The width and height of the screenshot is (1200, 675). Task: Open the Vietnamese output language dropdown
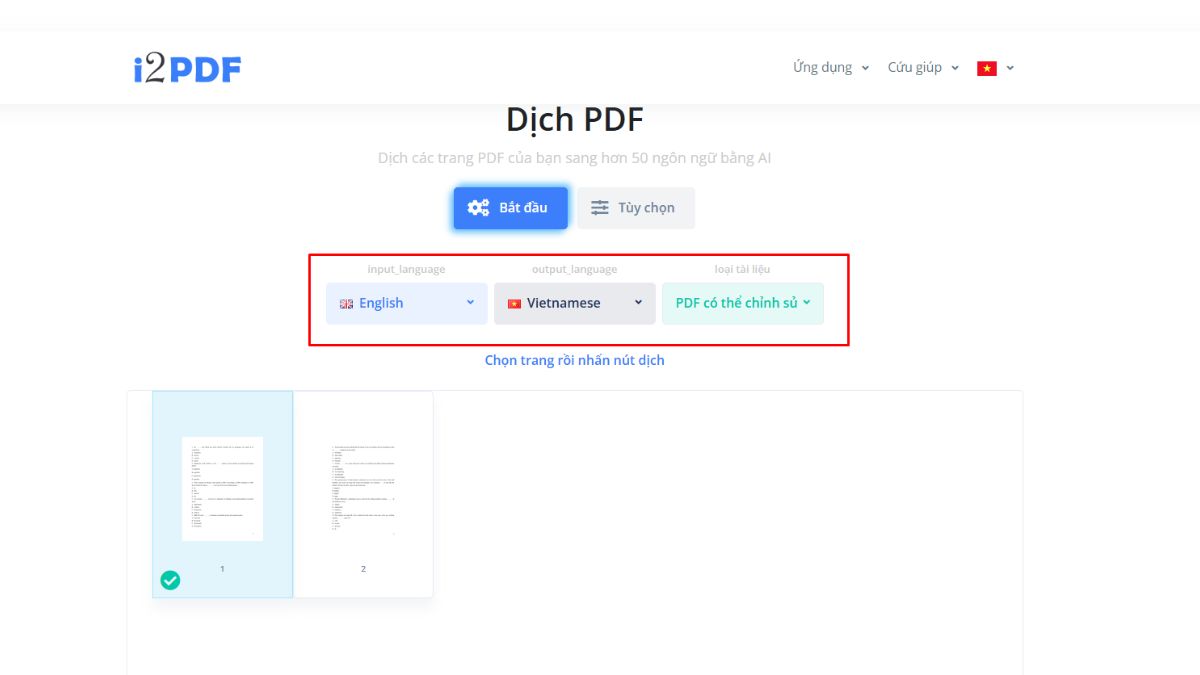pyautogui.click(x=575, y=303)
